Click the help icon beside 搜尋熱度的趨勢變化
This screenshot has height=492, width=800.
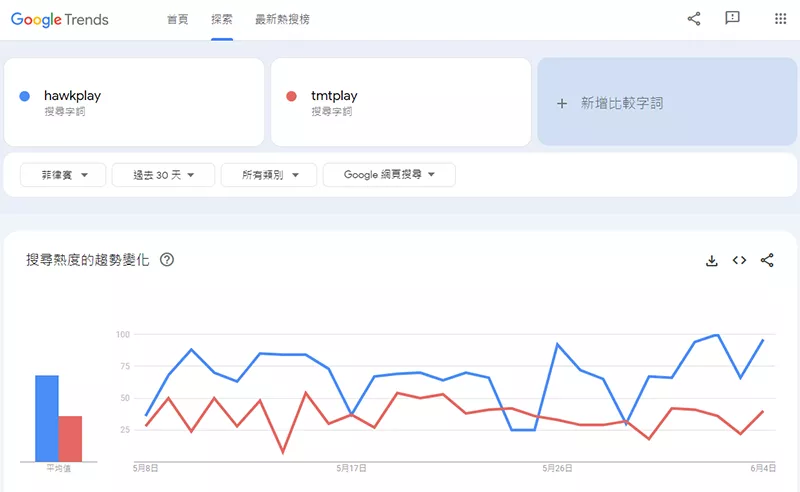pos(167,260)
